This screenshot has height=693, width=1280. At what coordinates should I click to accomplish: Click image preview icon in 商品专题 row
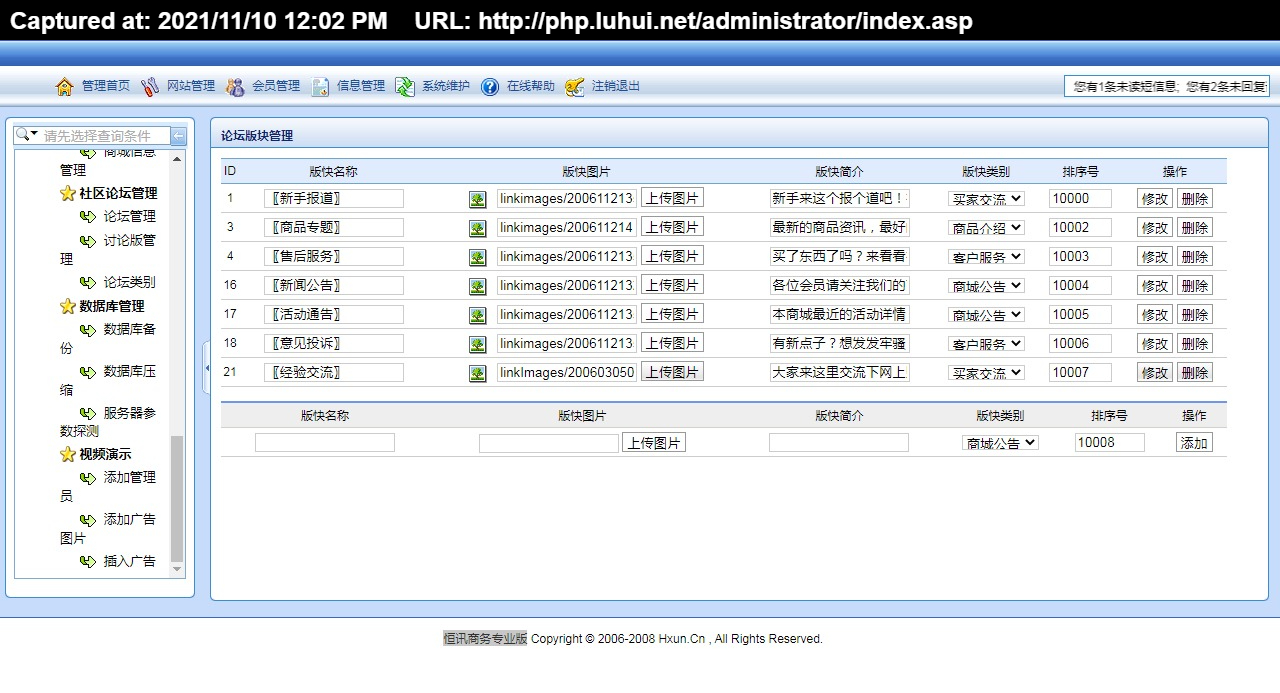(478, 229)
